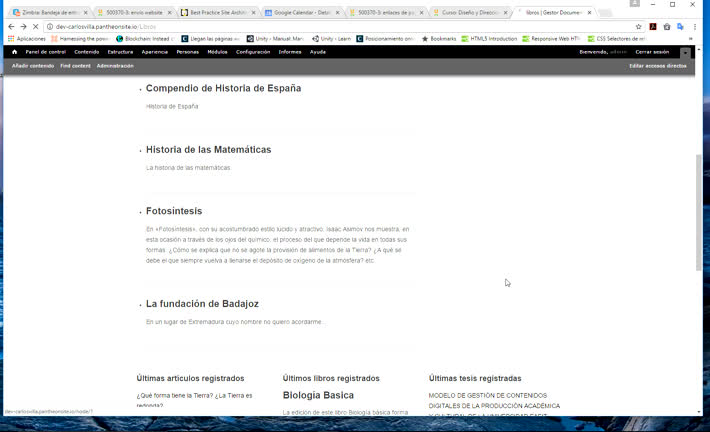Switch to the 500370-3 enlaces tab
Viewport: 710px width, 432px height.
[x=386, y=13]
